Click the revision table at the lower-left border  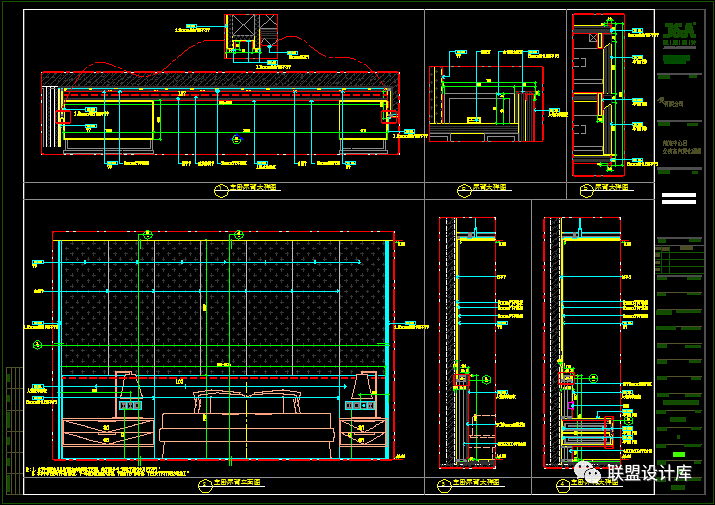point(13,418)
